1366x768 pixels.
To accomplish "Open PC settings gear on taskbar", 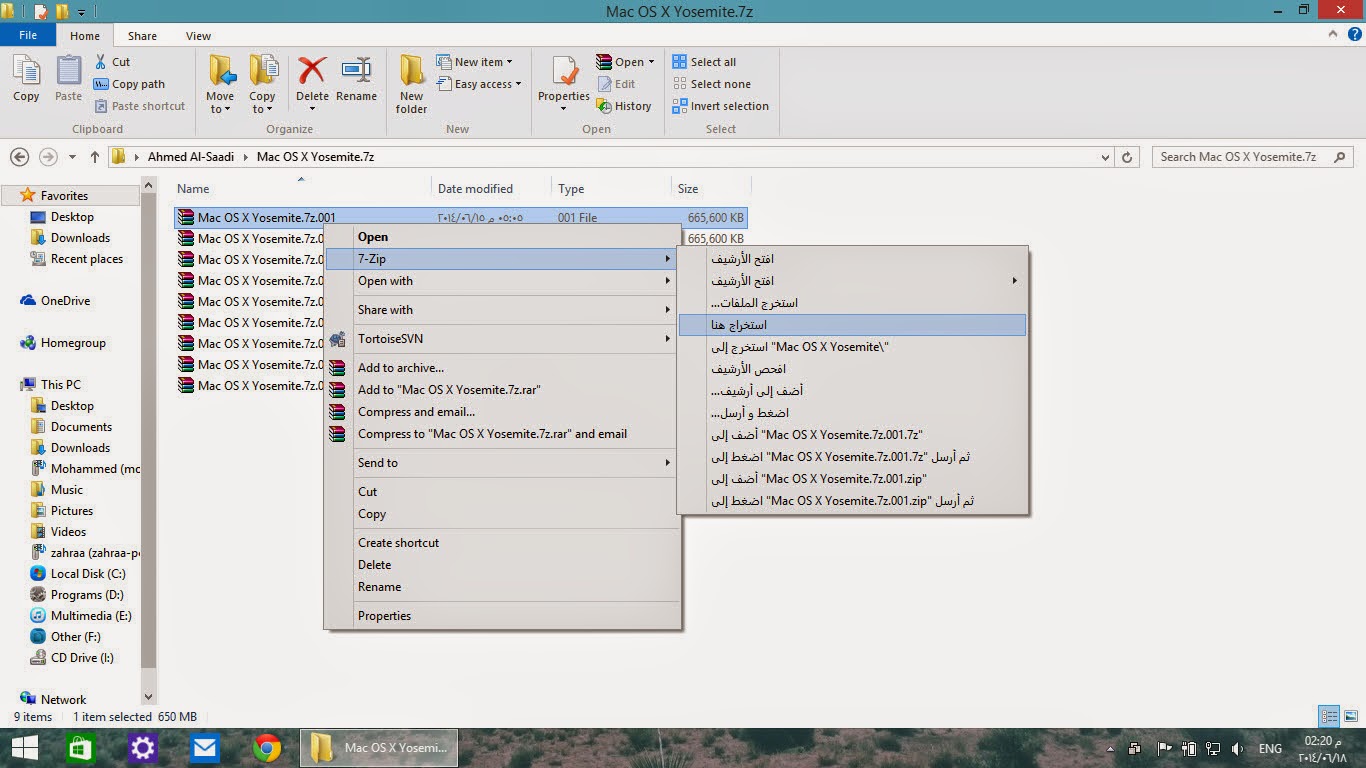I will point(143,748).
